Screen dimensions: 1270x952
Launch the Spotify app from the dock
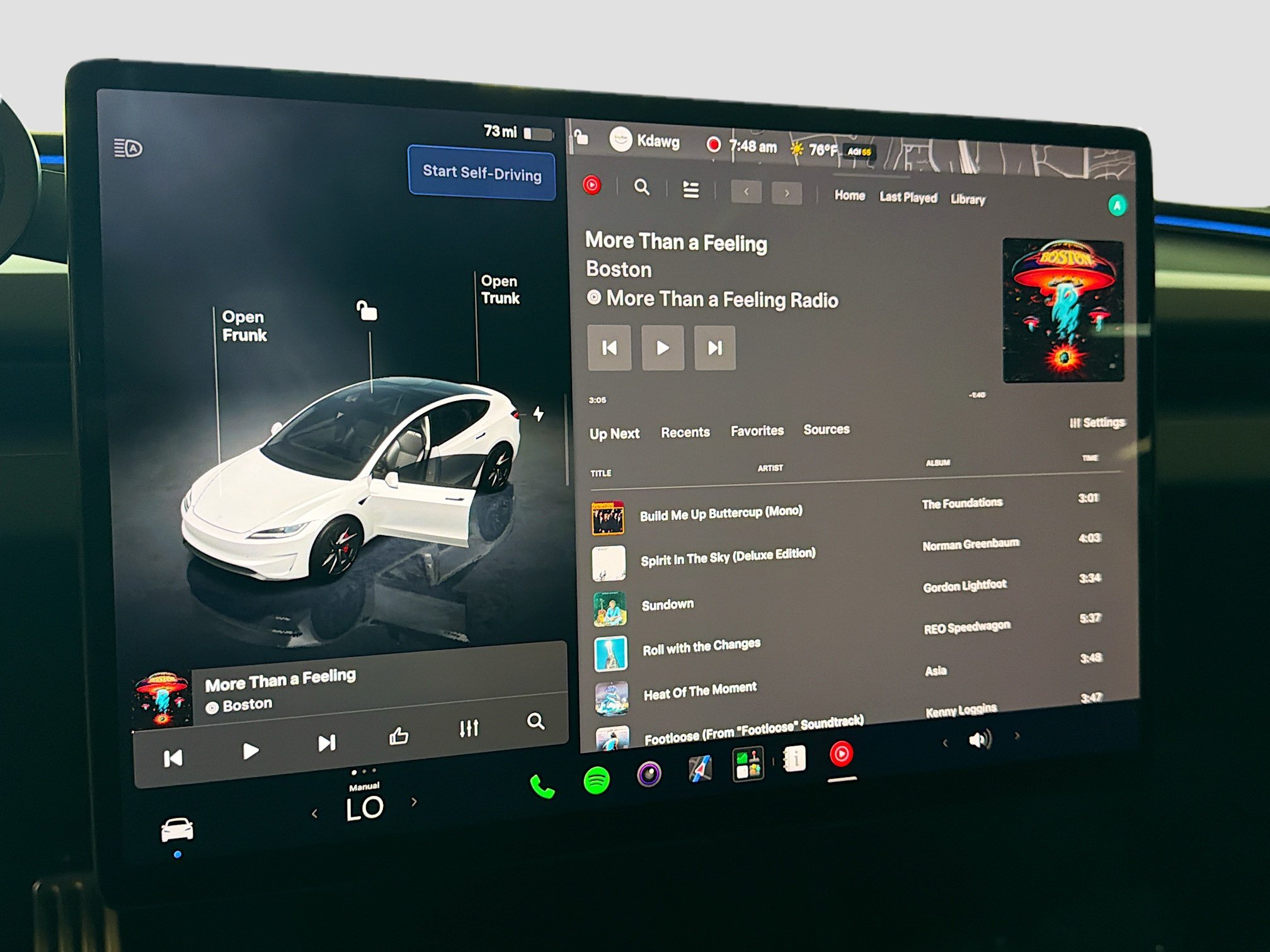click(597, 781)
